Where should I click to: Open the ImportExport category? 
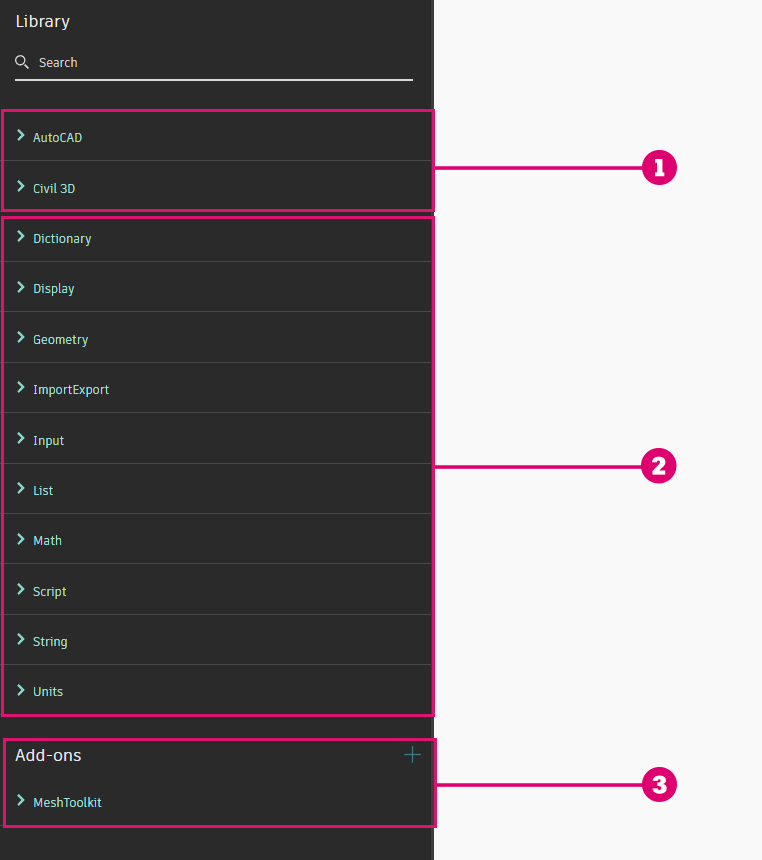point(71,390)
